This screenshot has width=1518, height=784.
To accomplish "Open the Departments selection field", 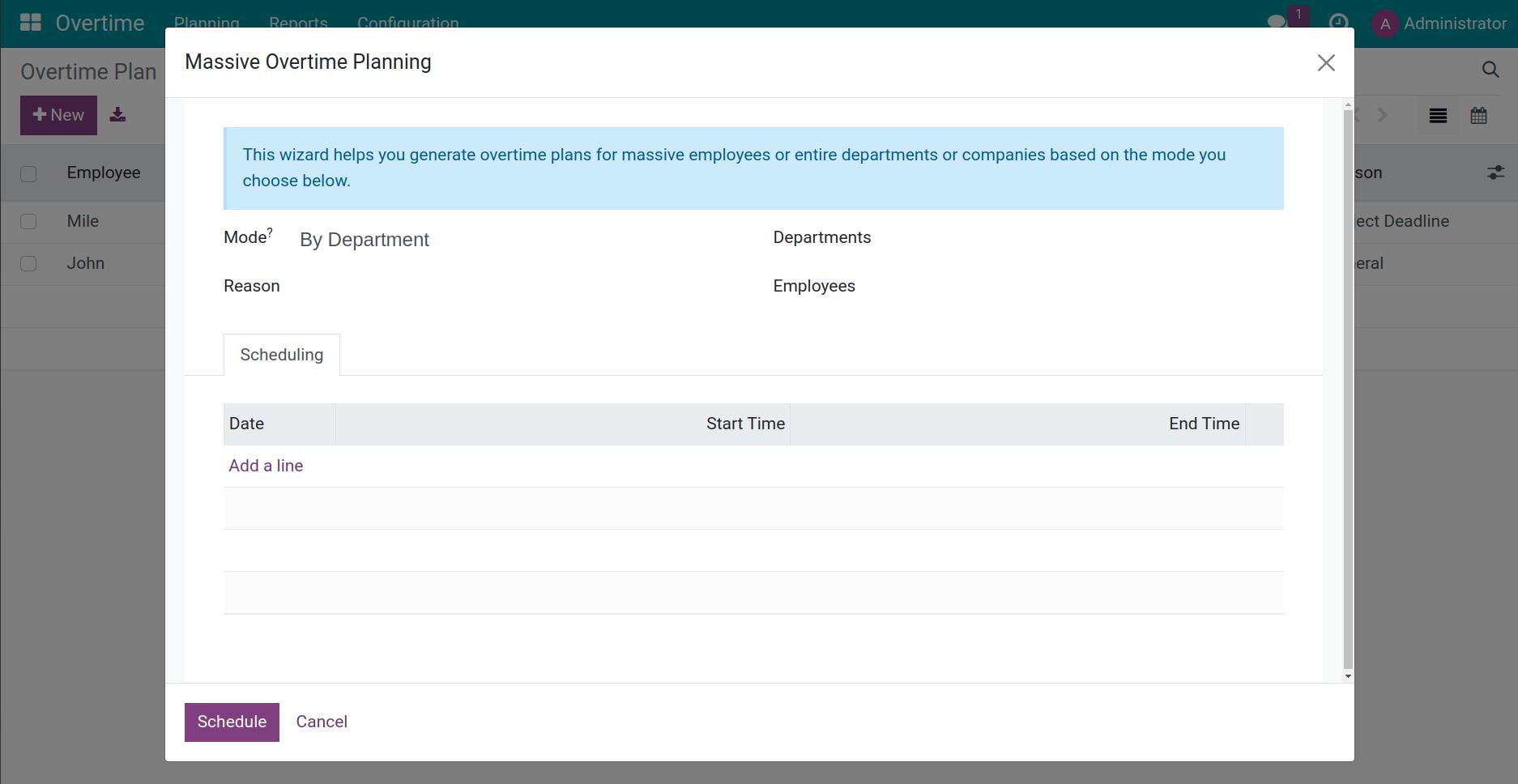I will 1083,238.
